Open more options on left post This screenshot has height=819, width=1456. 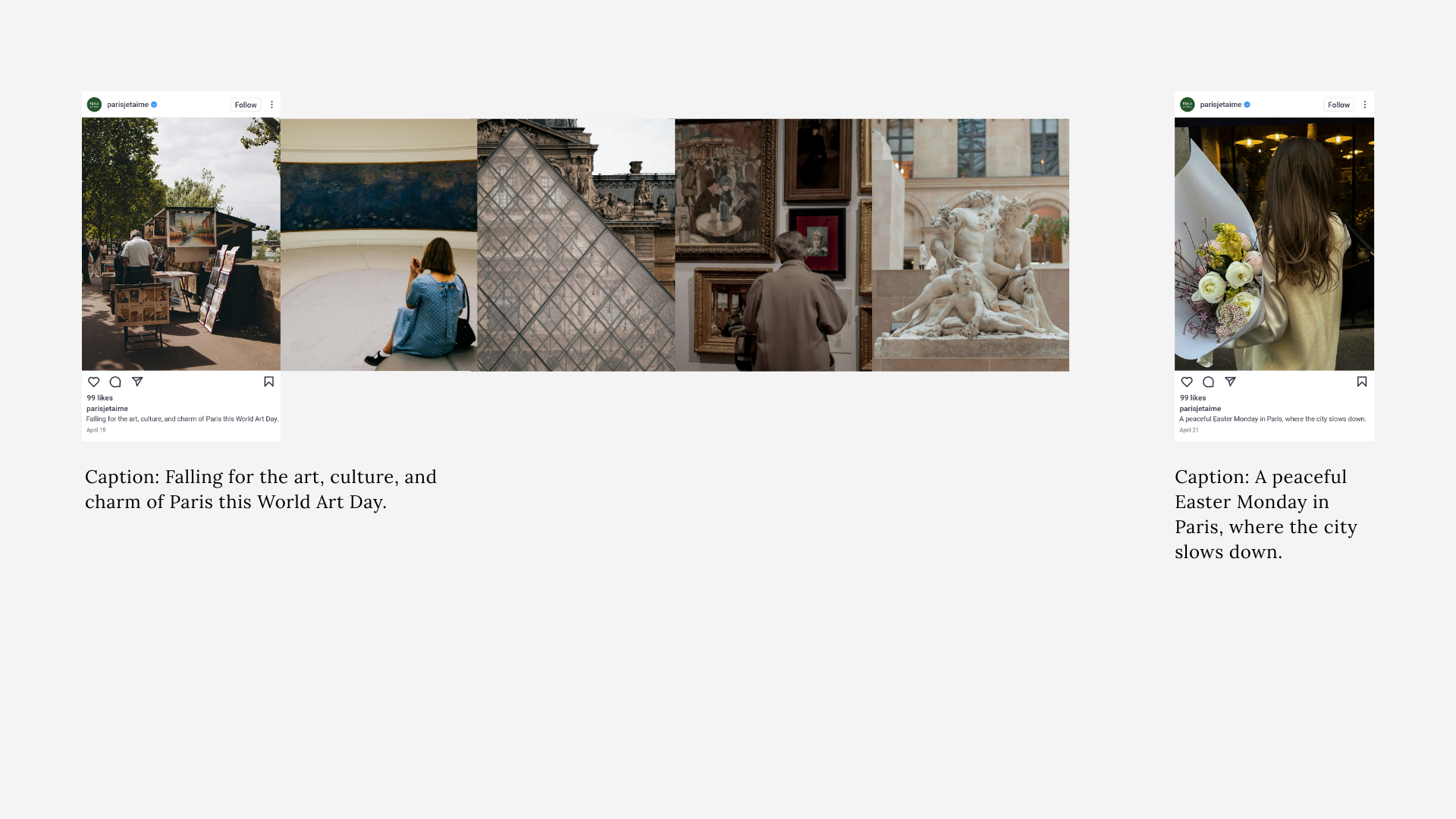click(271, 105)
